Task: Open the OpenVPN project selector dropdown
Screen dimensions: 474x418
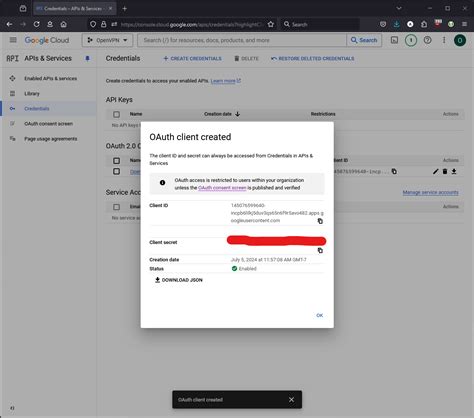Action: point(107,40)
